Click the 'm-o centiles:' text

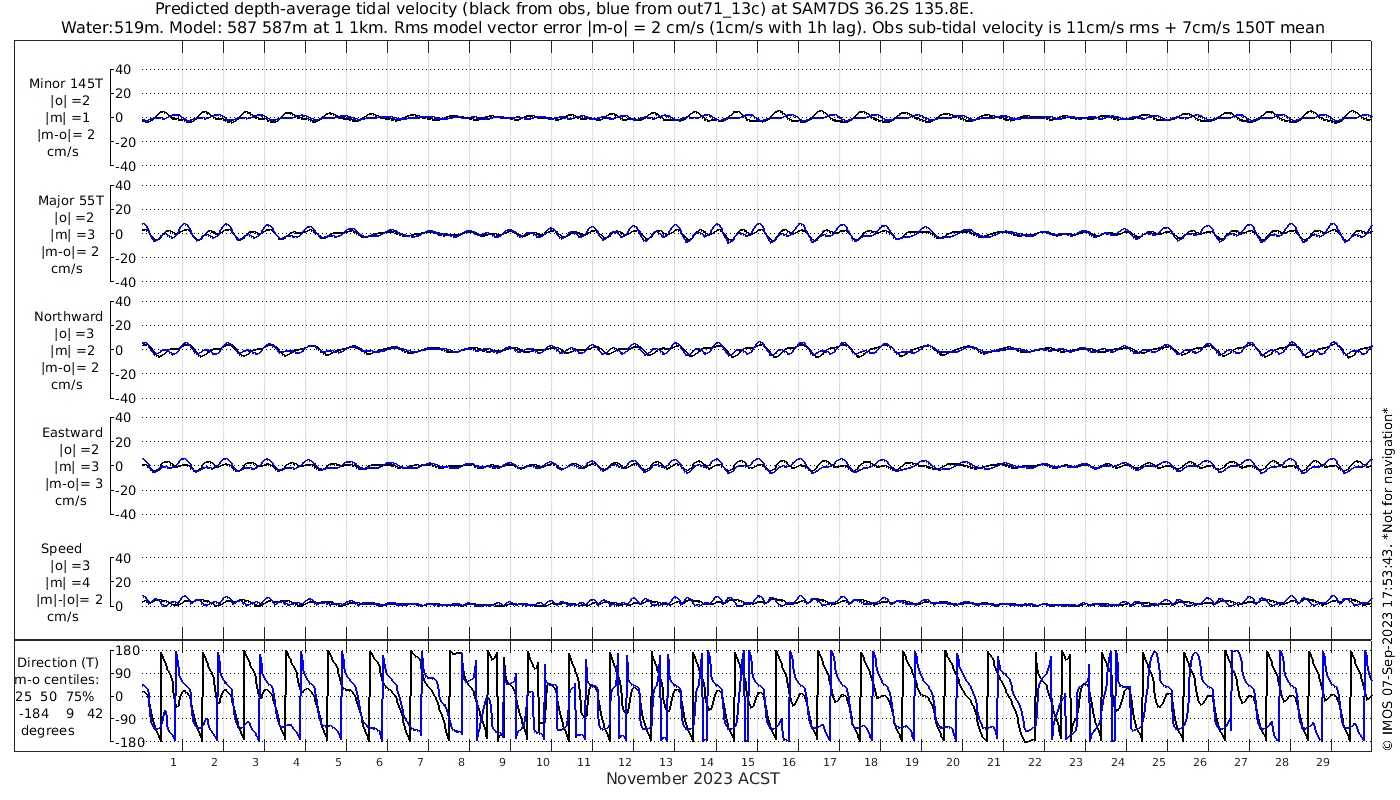click(x=55, y=679)
